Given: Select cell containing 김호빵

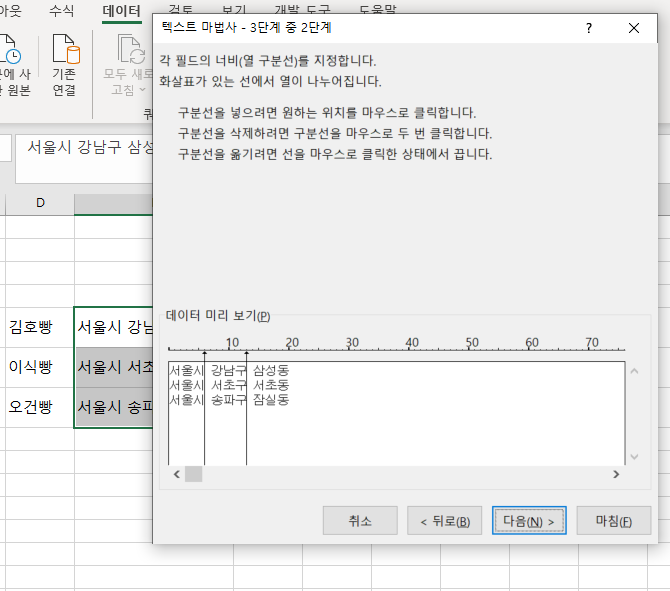Looking at the screenshot, I should tap(40, 327).
